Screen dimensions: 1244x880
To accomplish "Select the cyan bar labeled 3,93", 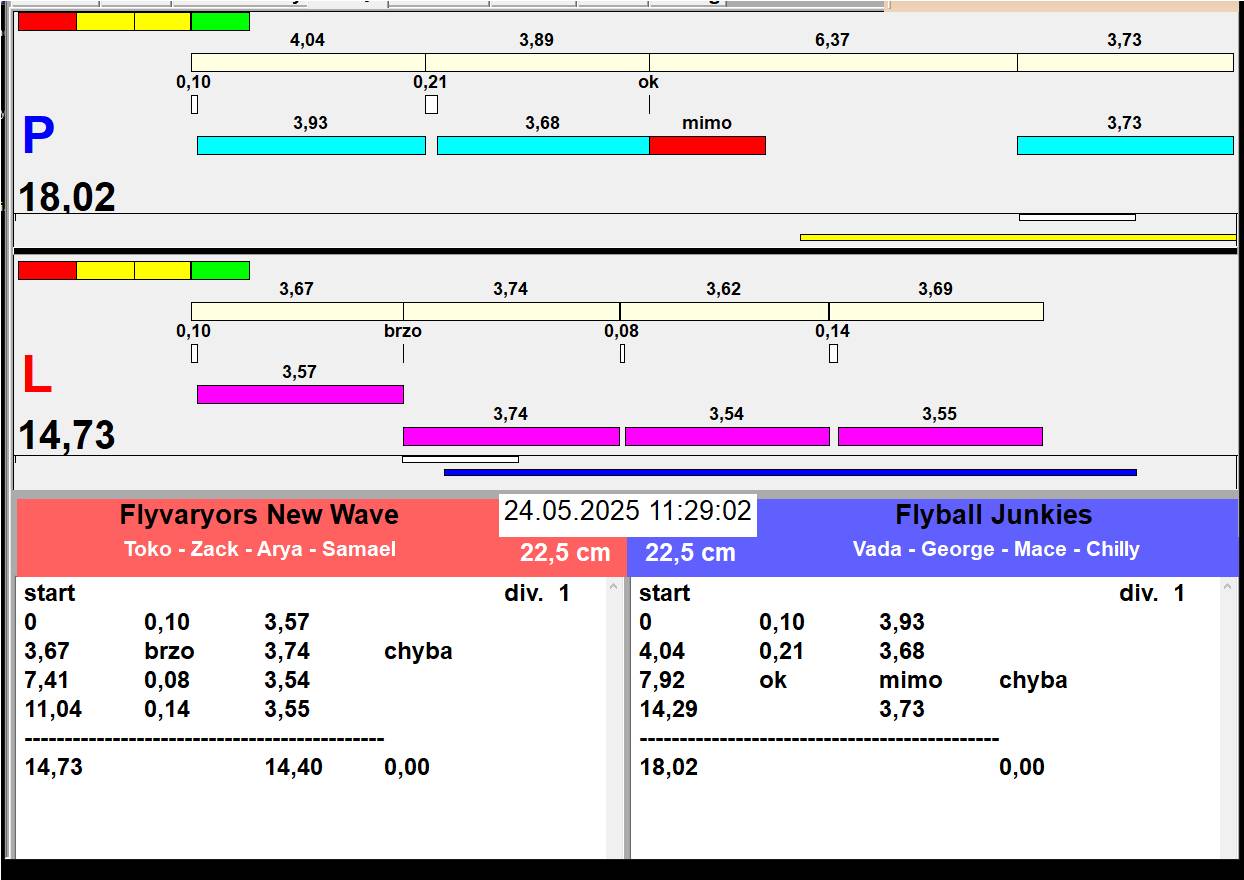I will [311, 145].
